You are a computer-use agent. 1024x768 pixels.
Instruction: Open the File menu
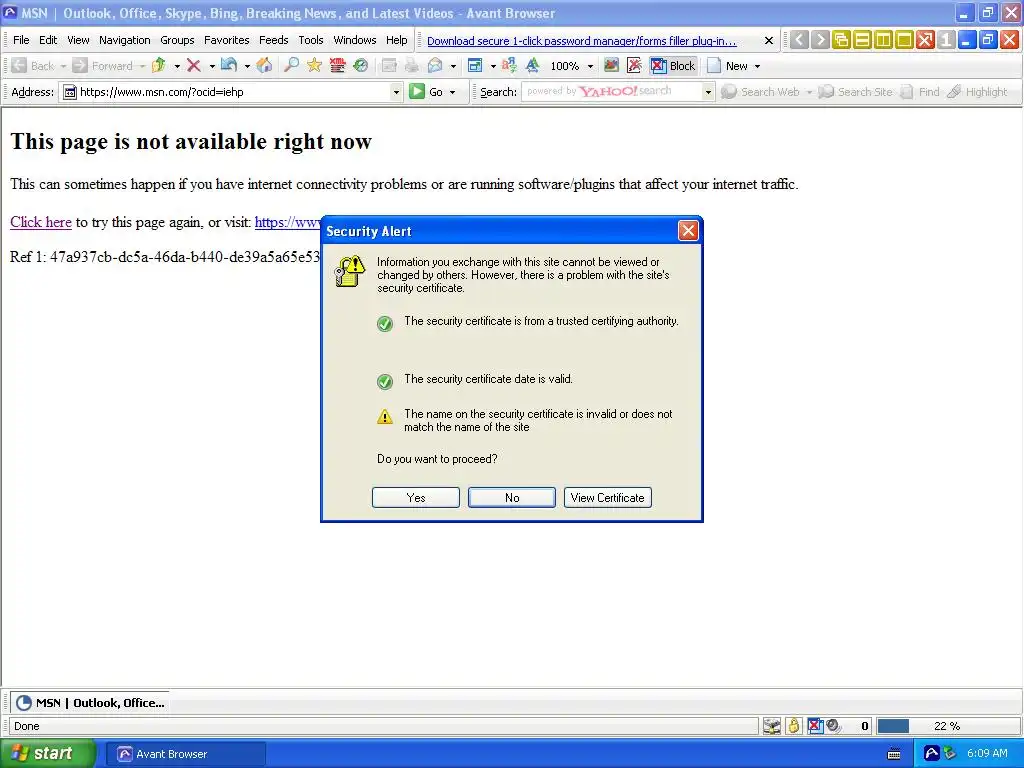click(x=21, y=40)
